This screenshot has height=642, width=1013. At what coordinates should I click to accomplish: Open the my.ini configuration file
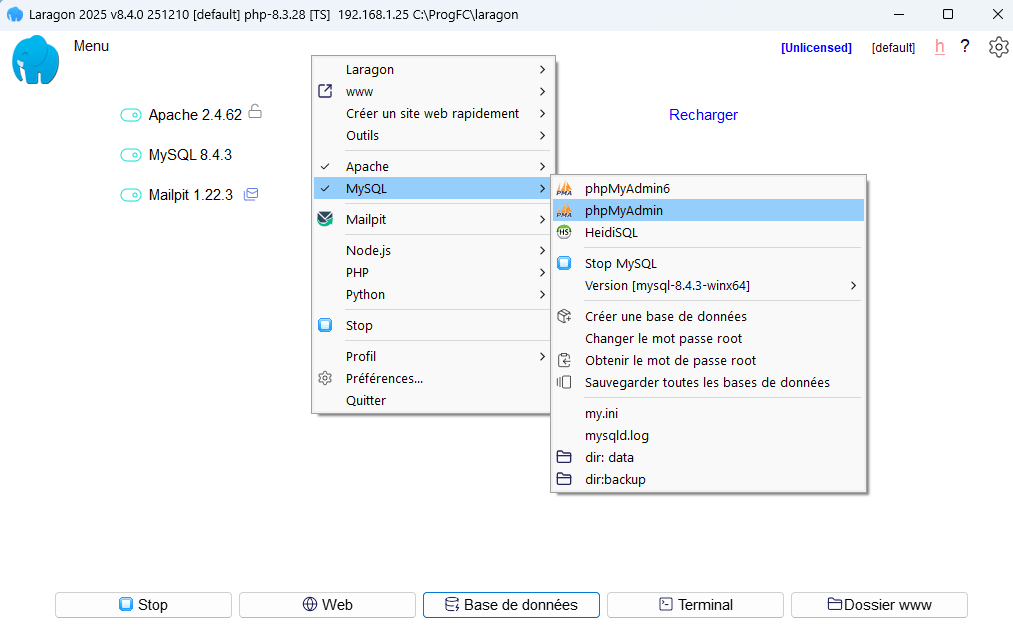tap(601, 413)
